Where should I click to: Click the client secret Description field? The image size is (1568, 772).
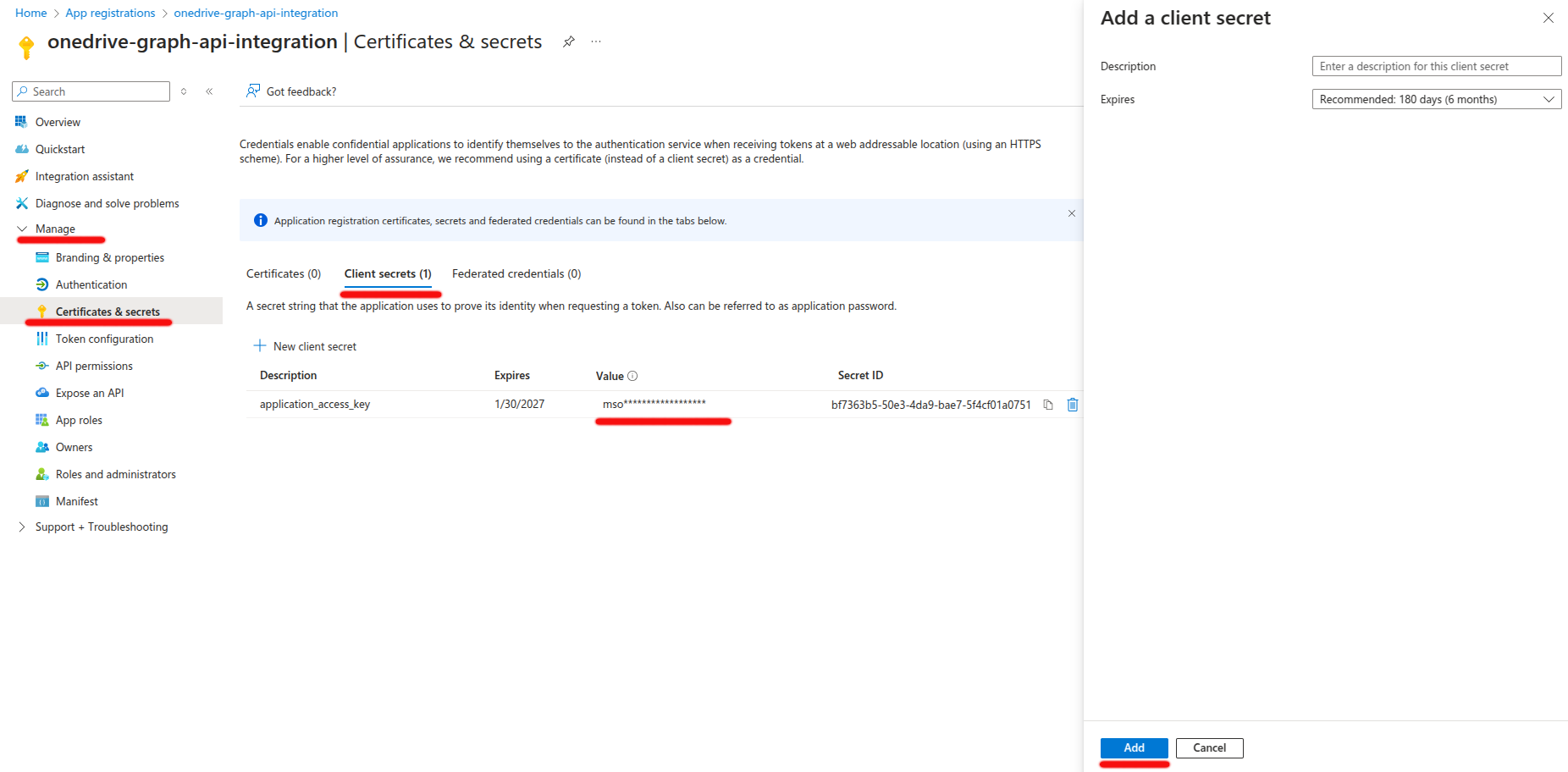pyautogui.click(x=1437, y=66)
